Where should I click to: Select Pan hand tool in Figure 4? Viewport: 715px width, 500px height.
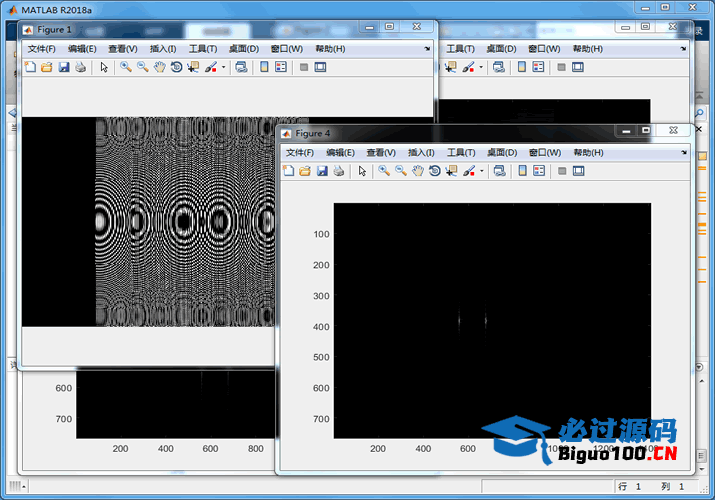tap(418, 171)
